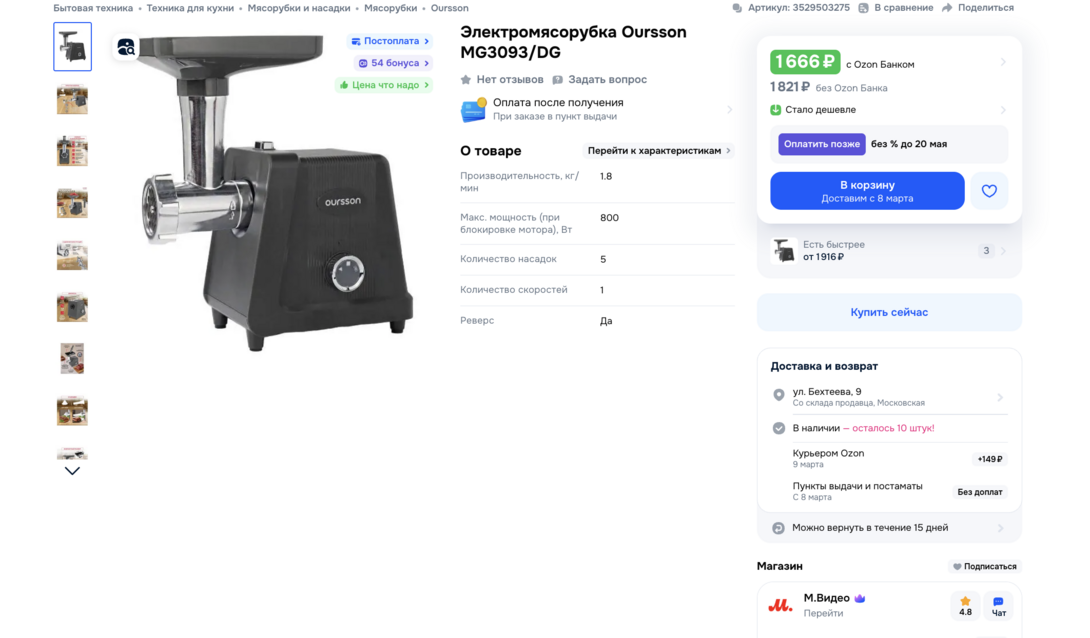Image resolution: width=1090 pixels, height=638 pixels.
Task: Click the heart favorite icon
Action: click(x=989, y=191)
